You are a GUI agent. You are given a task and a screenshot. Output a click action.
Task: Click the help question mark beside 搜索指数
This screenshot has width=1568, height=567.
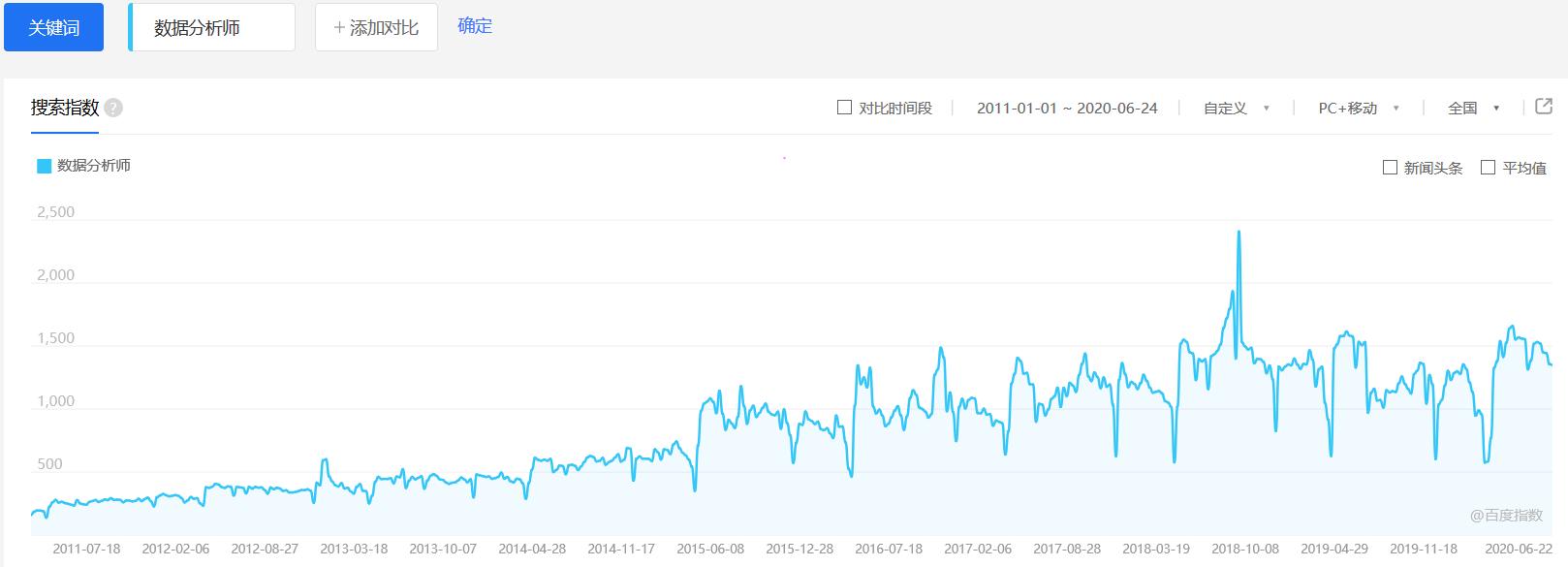coord(113,108)
